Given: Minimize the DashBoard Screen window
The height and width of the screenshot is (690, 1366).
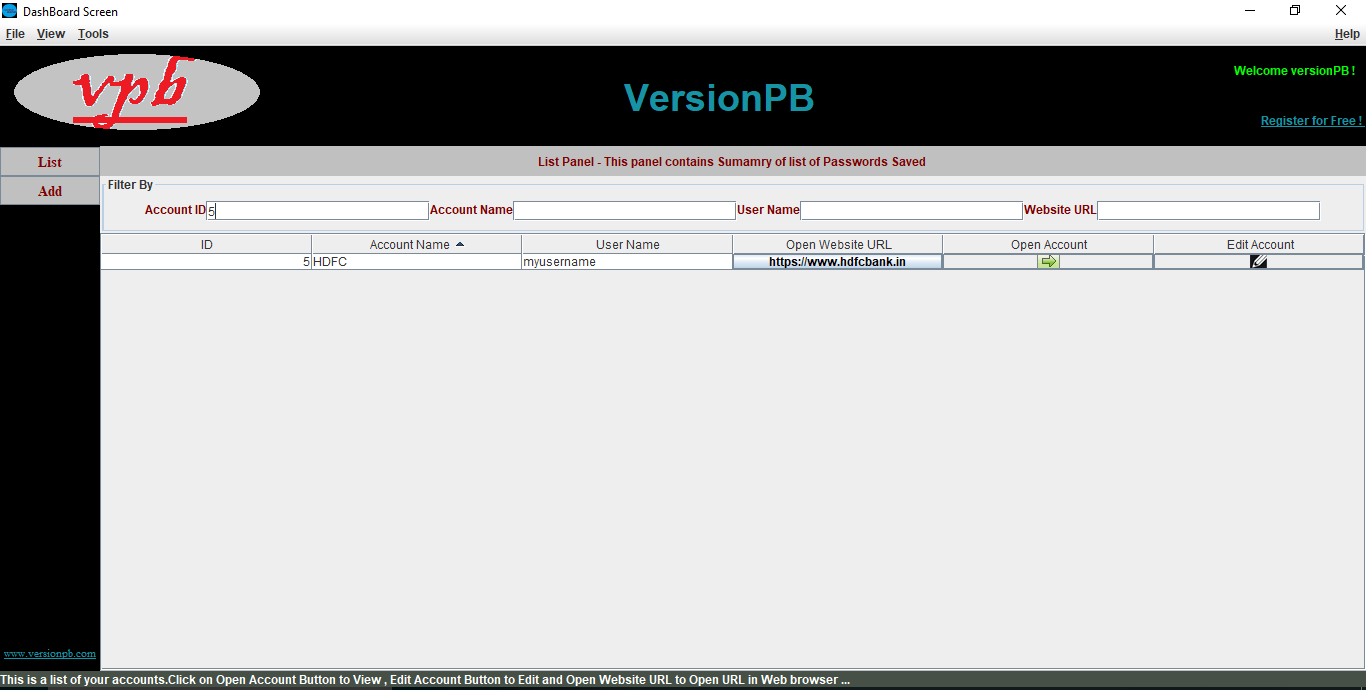Looking at the screenshot, I should coord(1250,11).
